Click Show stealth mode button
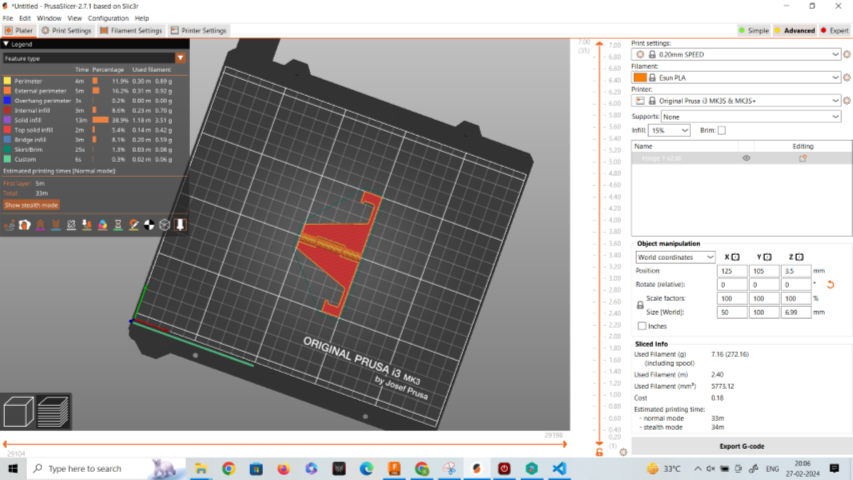 tap(31, 205)
